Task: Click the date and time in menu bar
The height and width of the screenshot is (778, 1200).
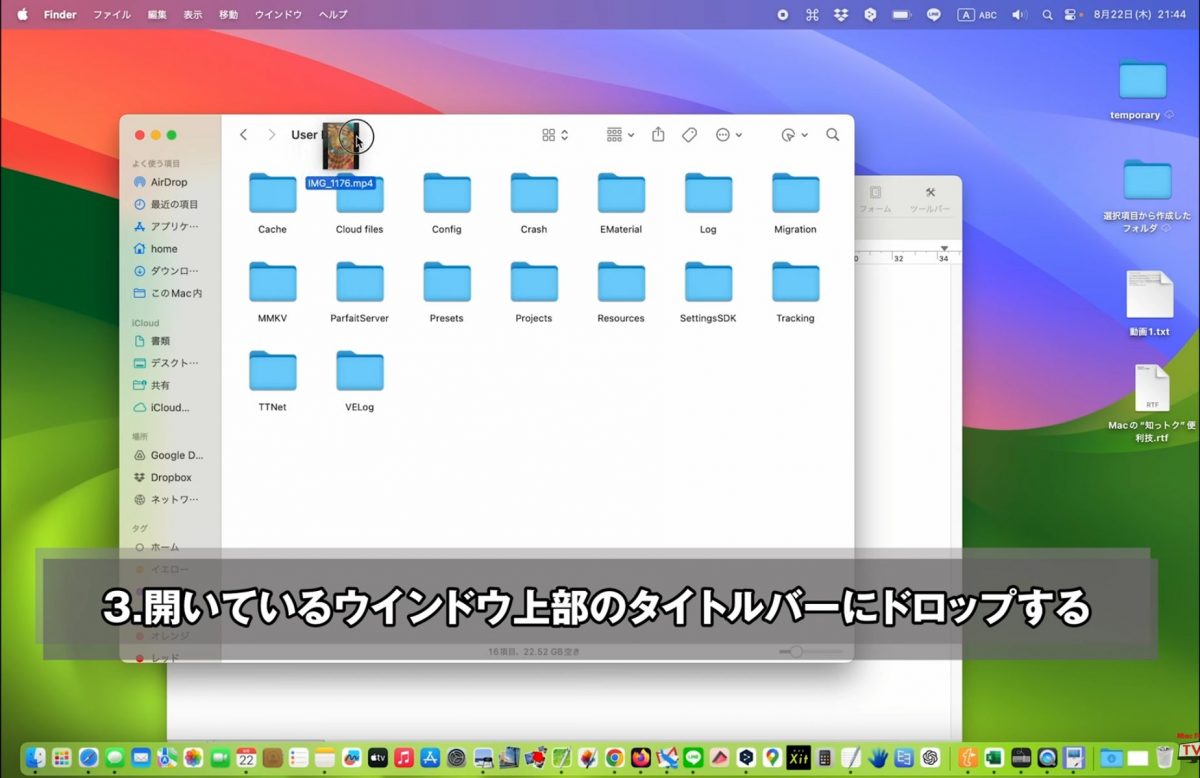Action: 1140,15
